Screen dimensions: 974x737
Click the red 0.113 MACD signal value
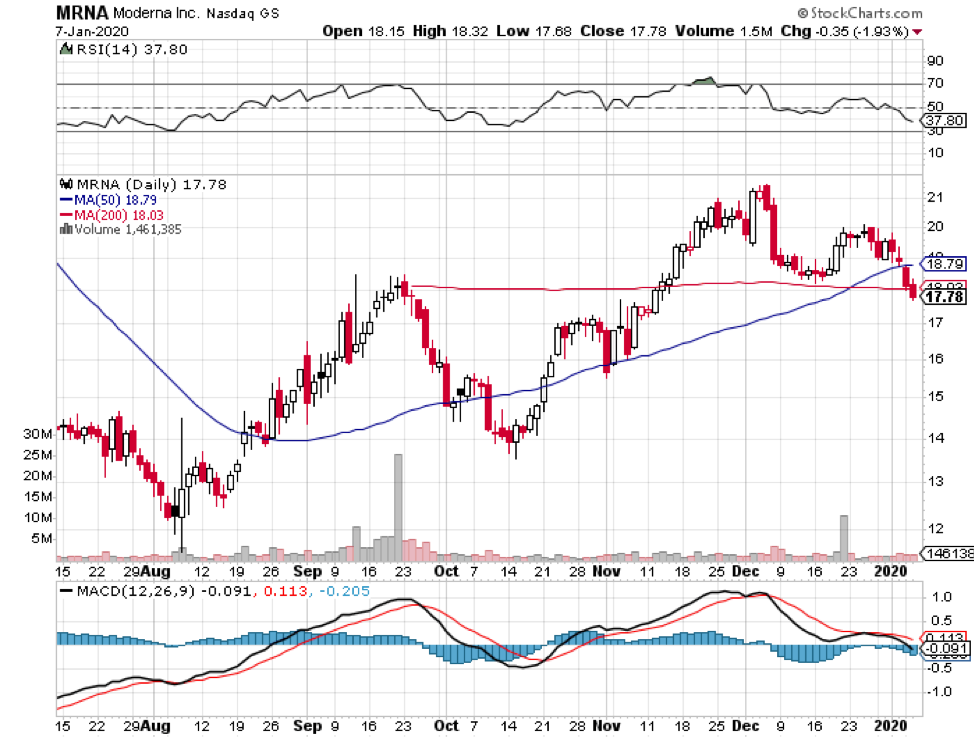tap(286, 591)
